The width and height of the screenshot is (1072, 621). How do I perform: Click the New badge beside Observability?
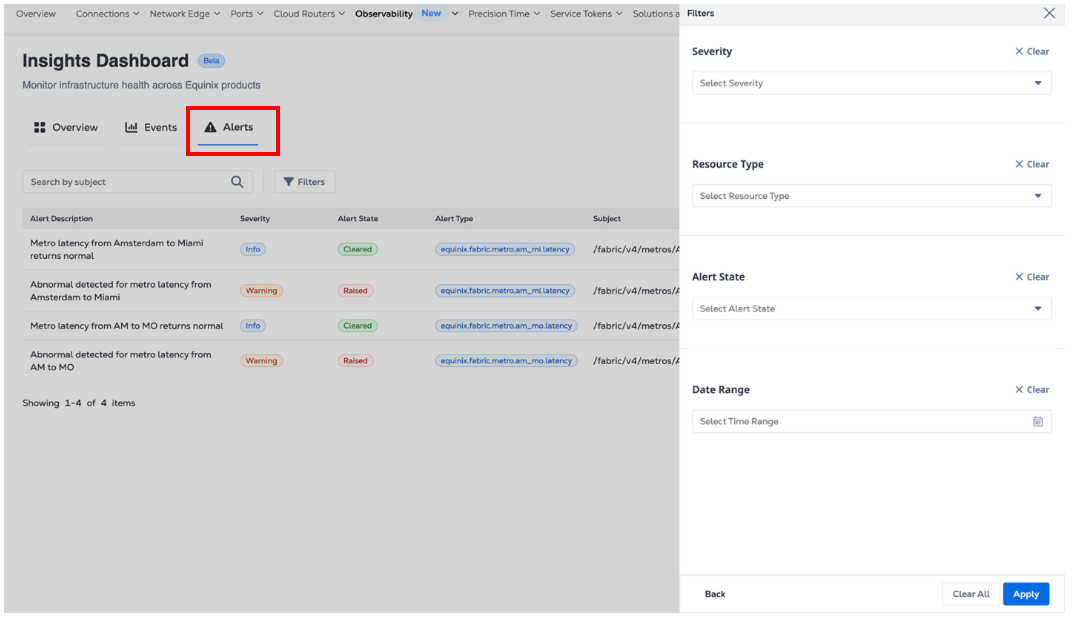point(431,13)
